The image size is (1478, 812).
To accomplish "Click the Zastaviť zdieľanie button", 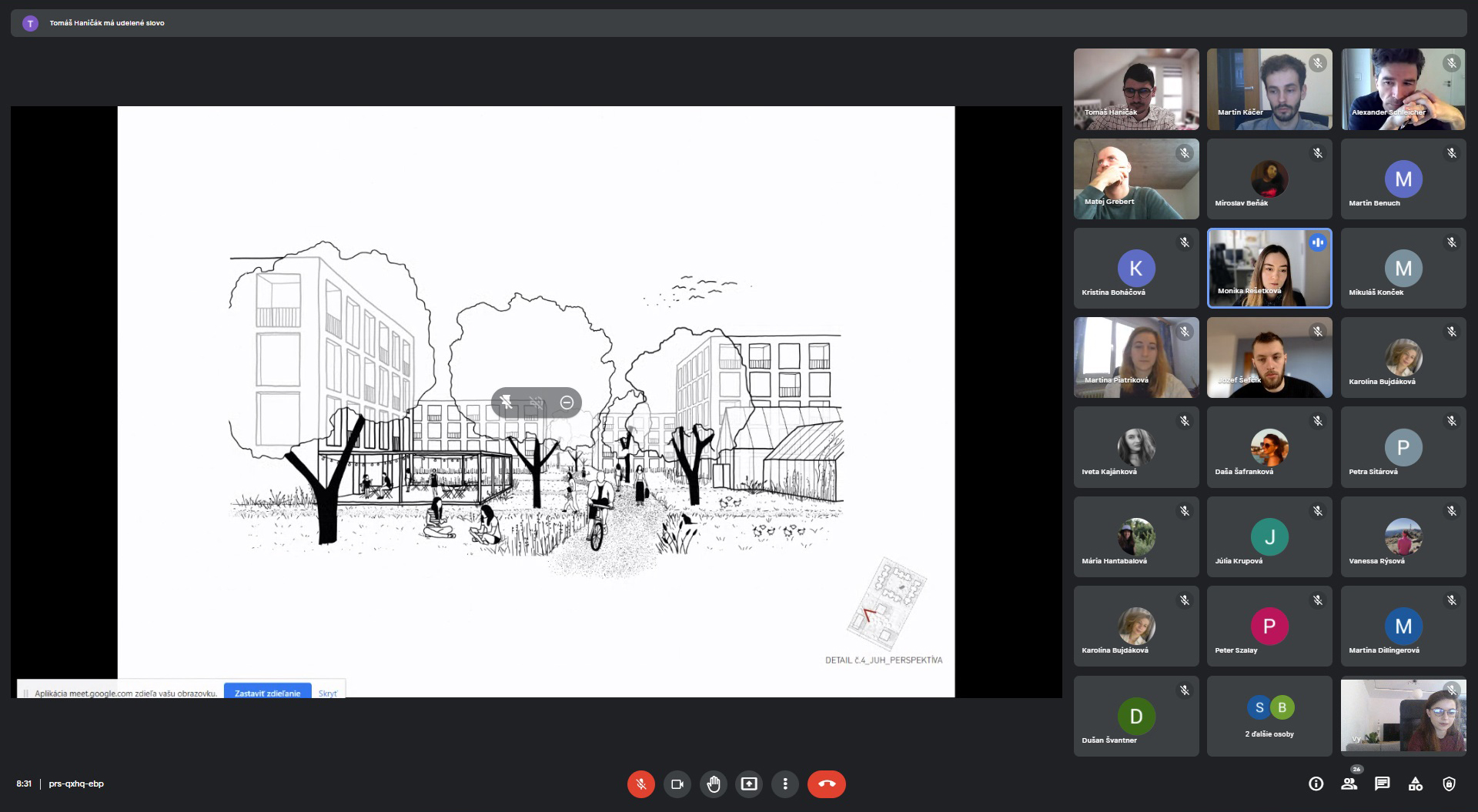I will click(x=267, y=693).
